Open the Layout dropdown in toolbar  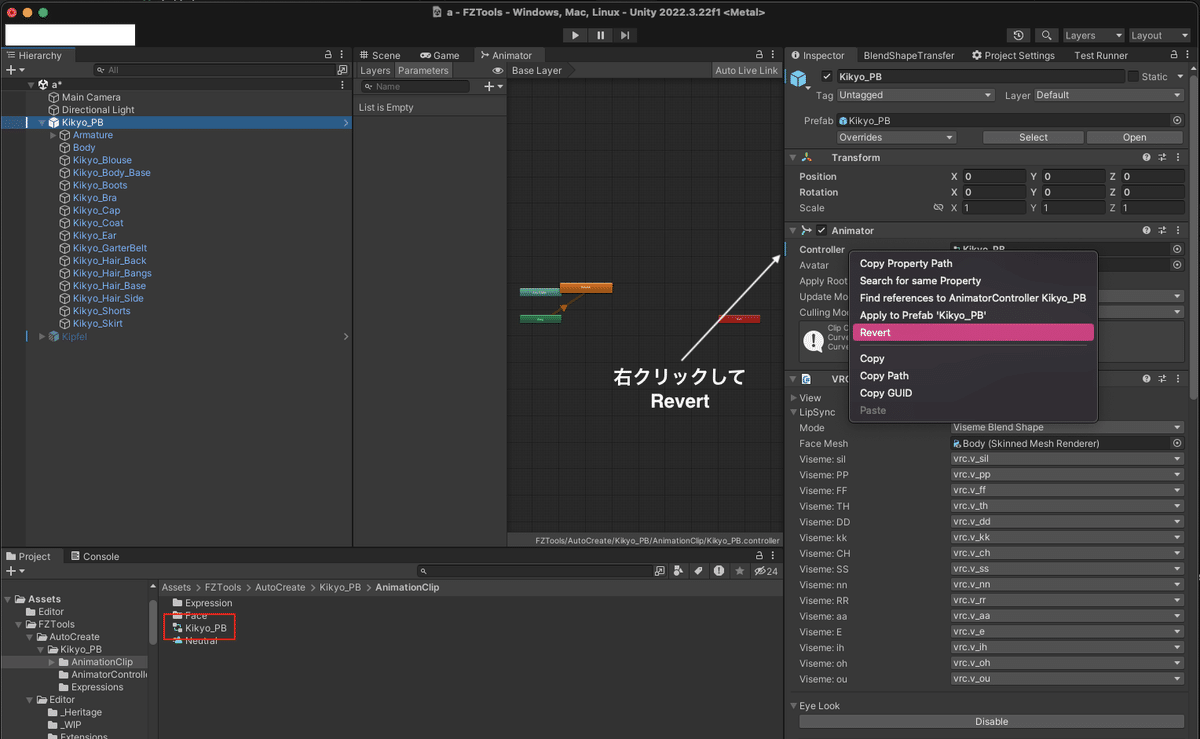click(x=1158, y=35)
